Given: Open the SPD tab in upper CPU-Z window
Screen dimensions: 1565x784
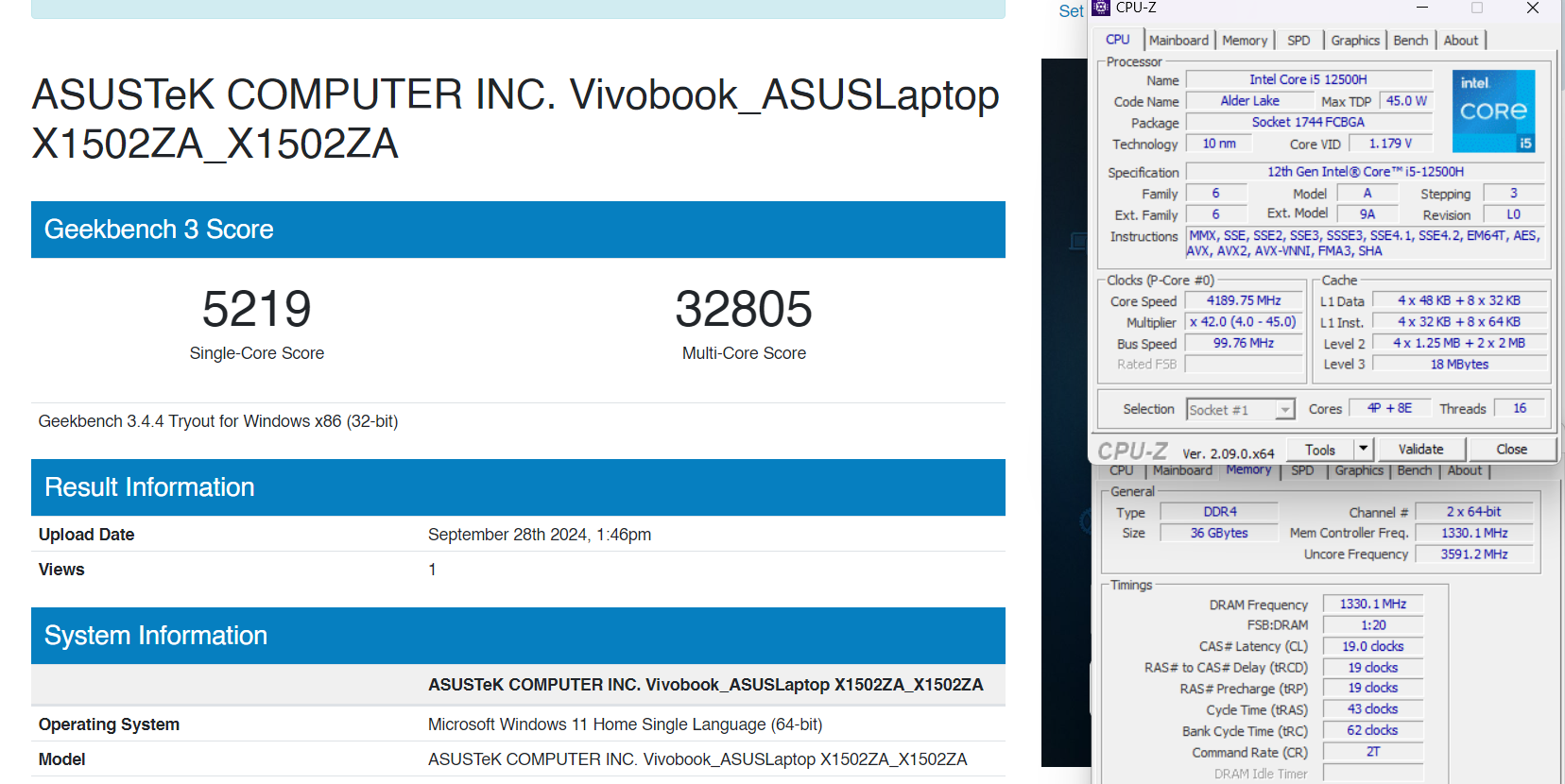Looking at the screenshot, I should pos(1298,40).
